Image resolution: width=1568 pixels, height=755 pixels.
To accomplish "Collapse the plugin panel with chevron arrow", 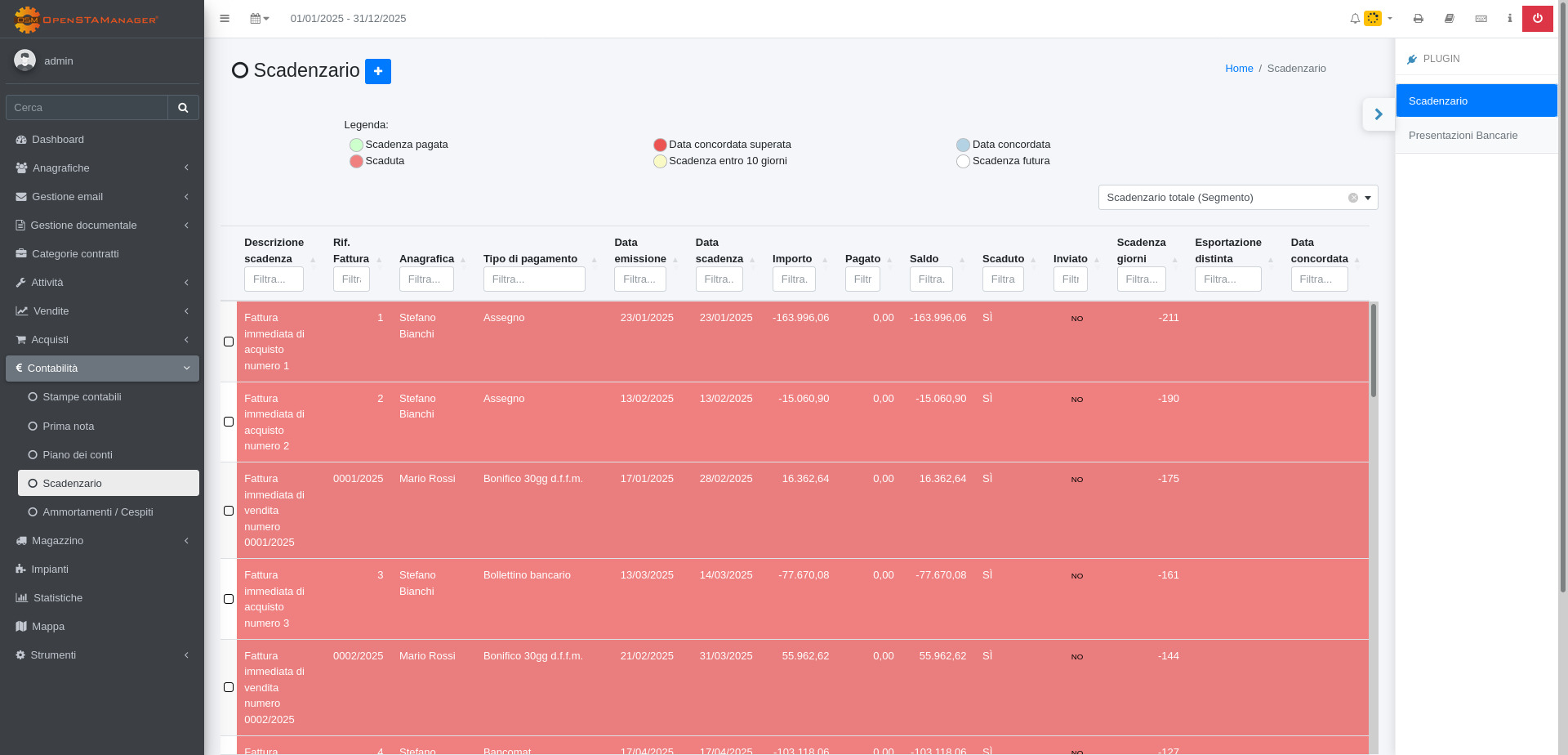I will (x=1379, y=114).
